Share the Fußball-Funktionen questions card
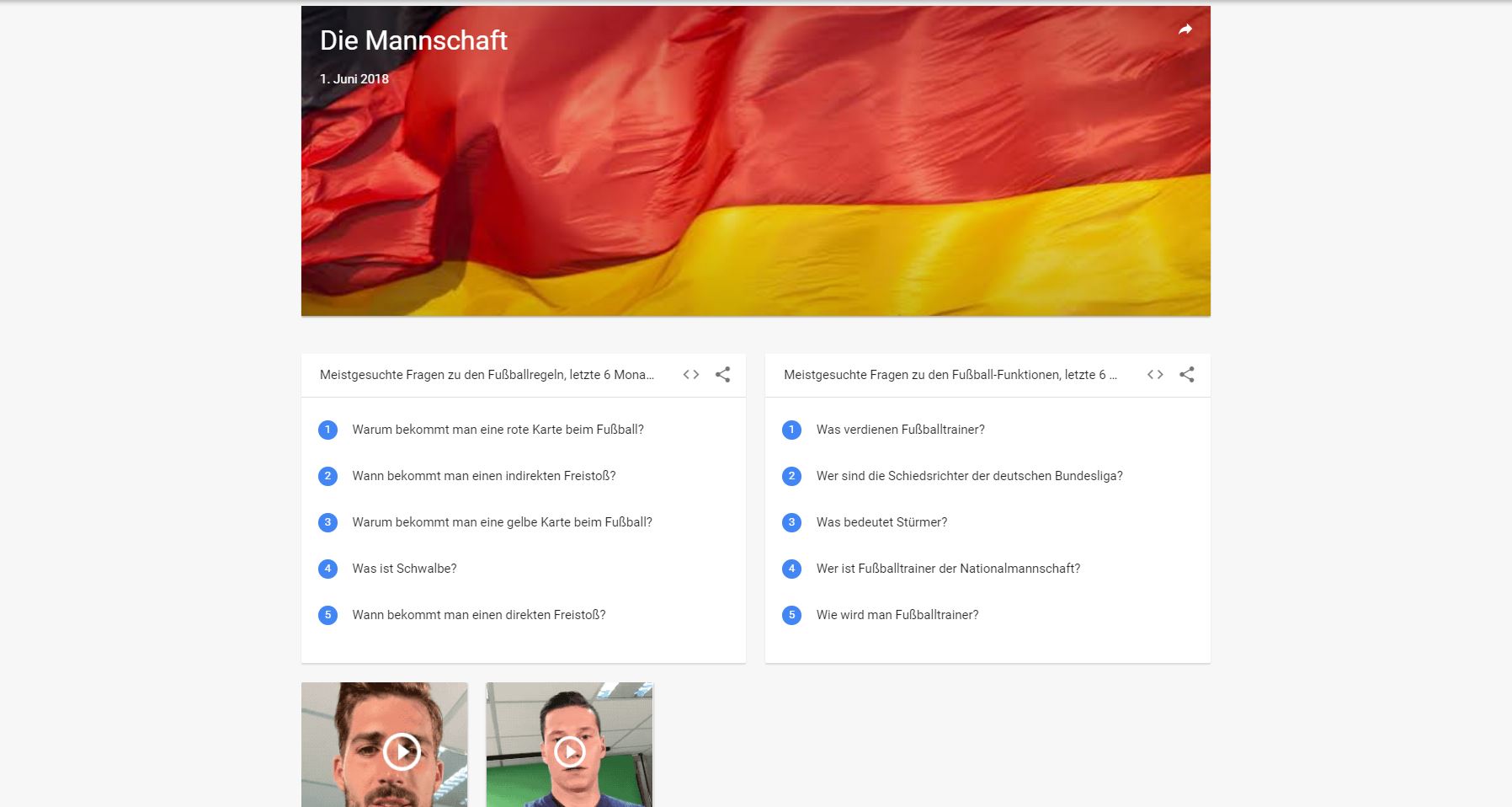This screenshot has height=807, width=1512. click(1186, 375)
